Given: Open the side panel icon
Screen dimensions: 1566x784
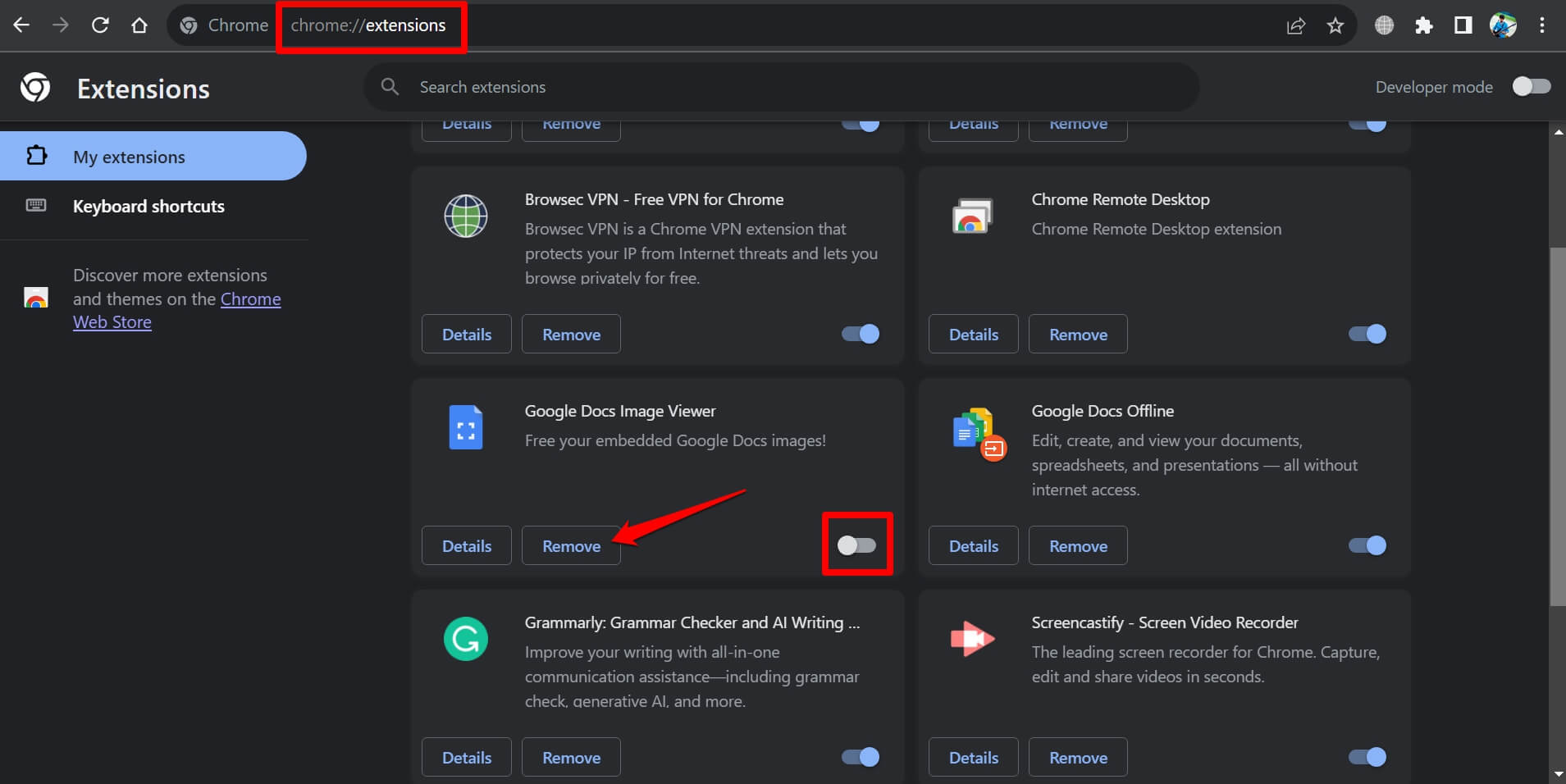Looking at the screenshot, I should tap(1463, 25).
